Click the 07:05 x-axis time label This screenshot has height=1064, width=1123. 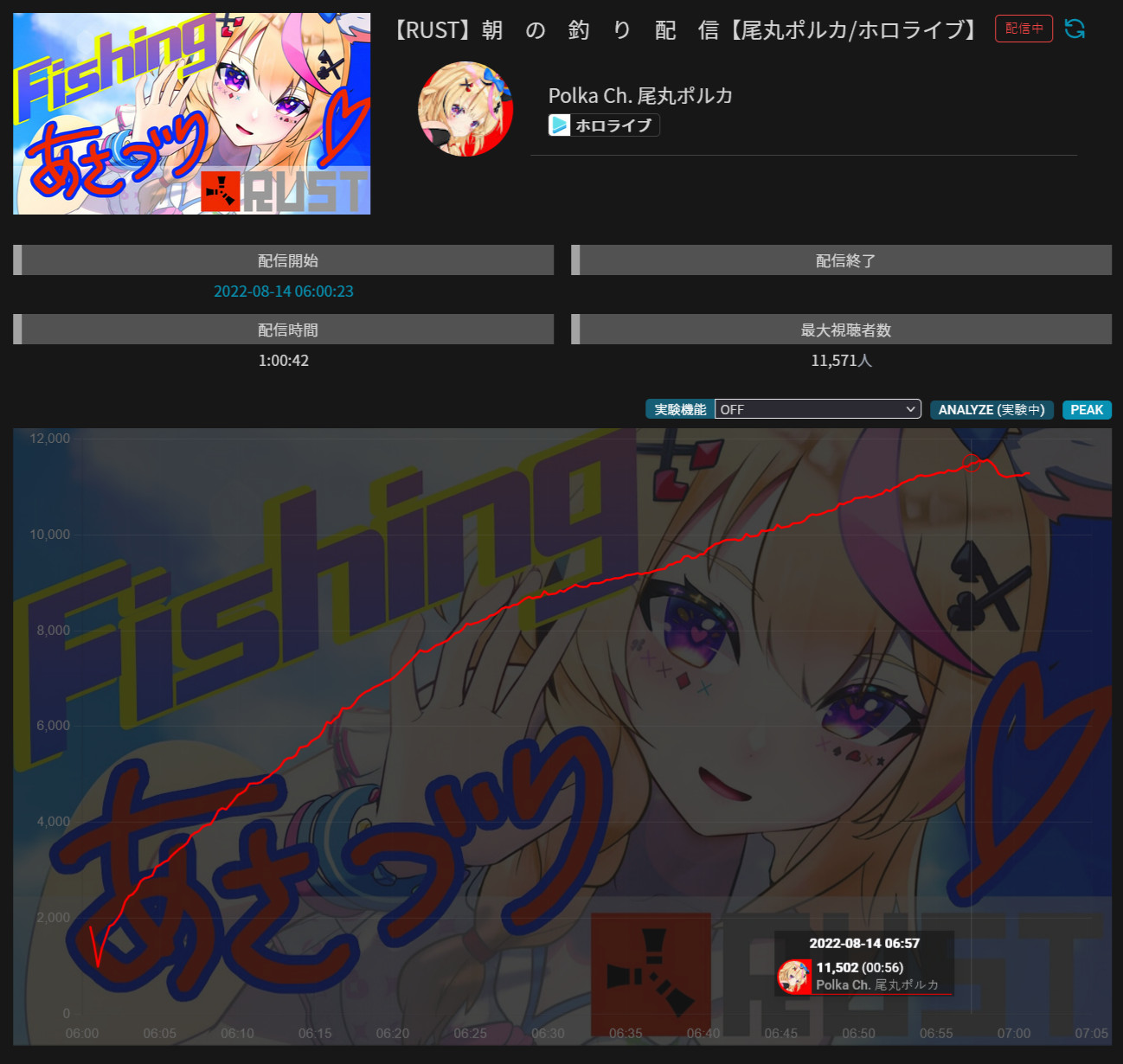pos(1092,1033)
